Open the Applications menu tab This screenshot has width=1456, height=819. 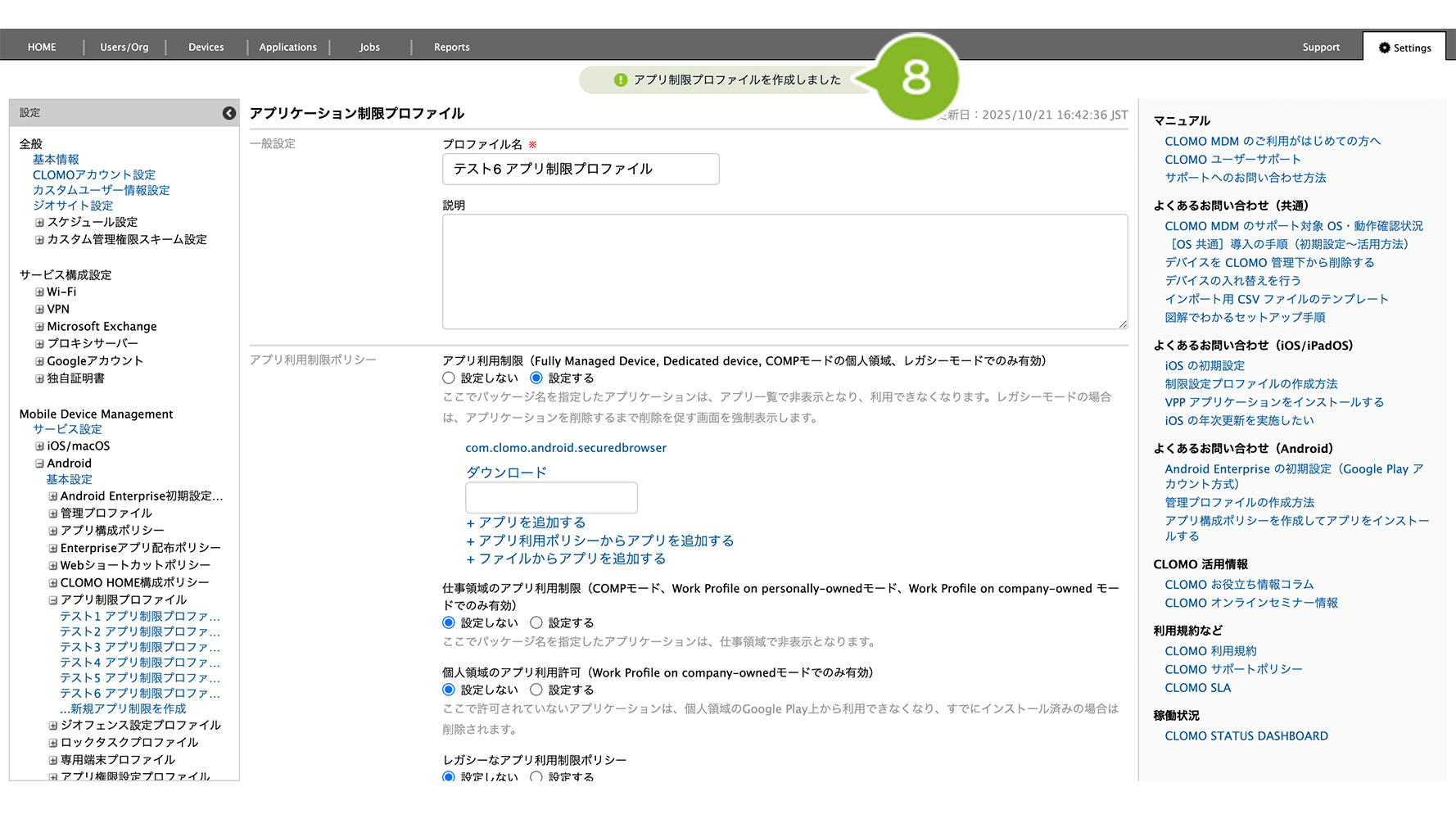click(x=287, y=48)
